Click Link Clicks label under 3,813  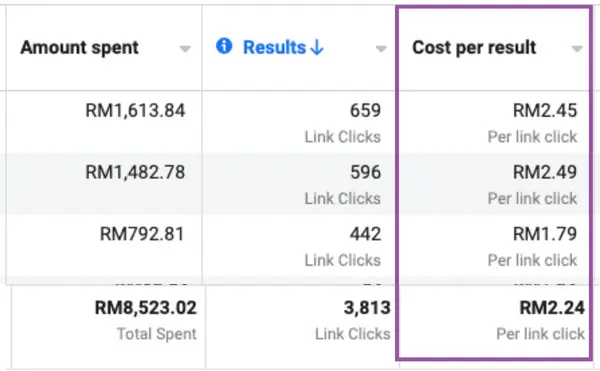pos(352,334)
